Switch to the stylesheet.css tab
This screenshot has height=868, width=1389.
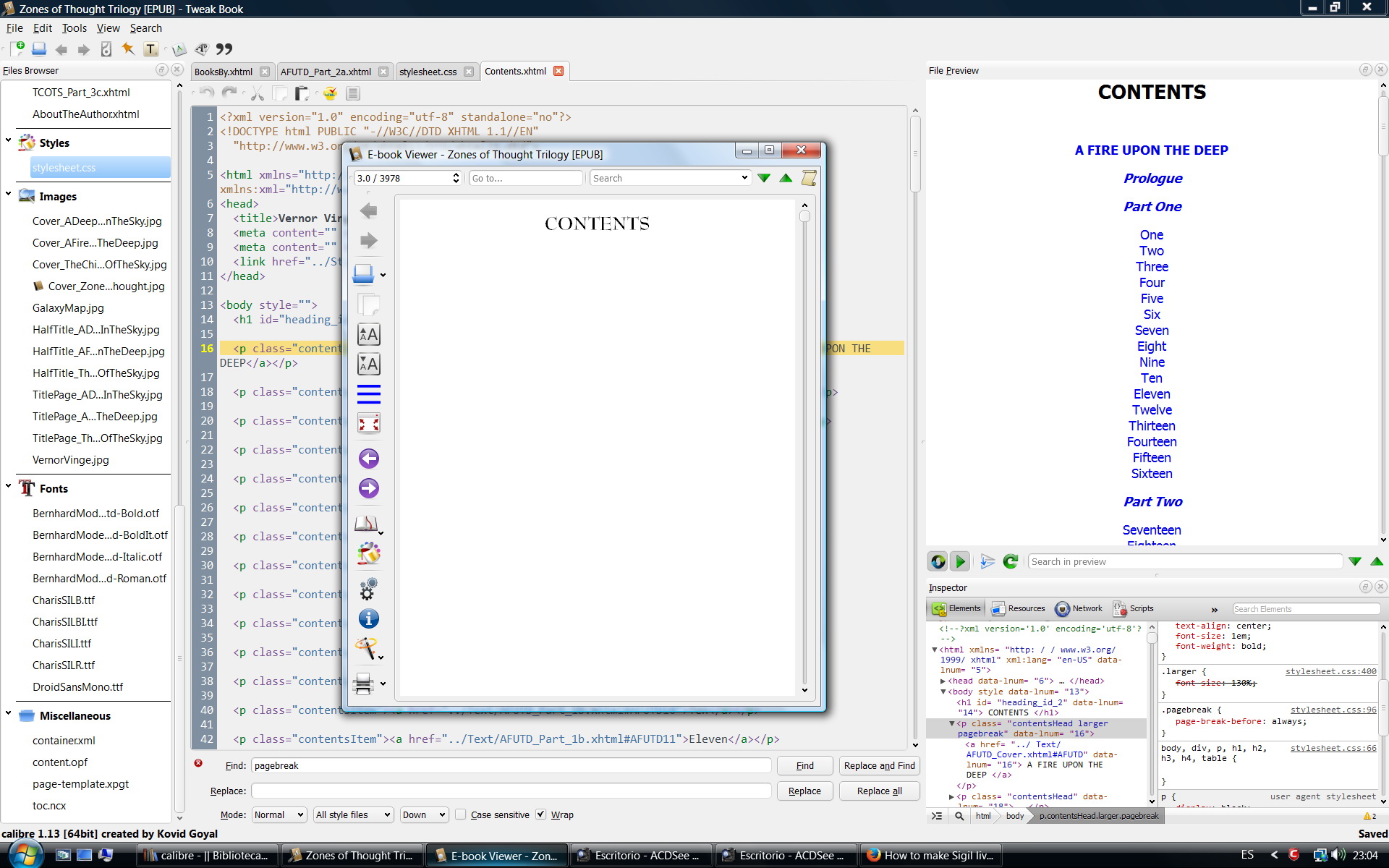(x=428, y=72)
